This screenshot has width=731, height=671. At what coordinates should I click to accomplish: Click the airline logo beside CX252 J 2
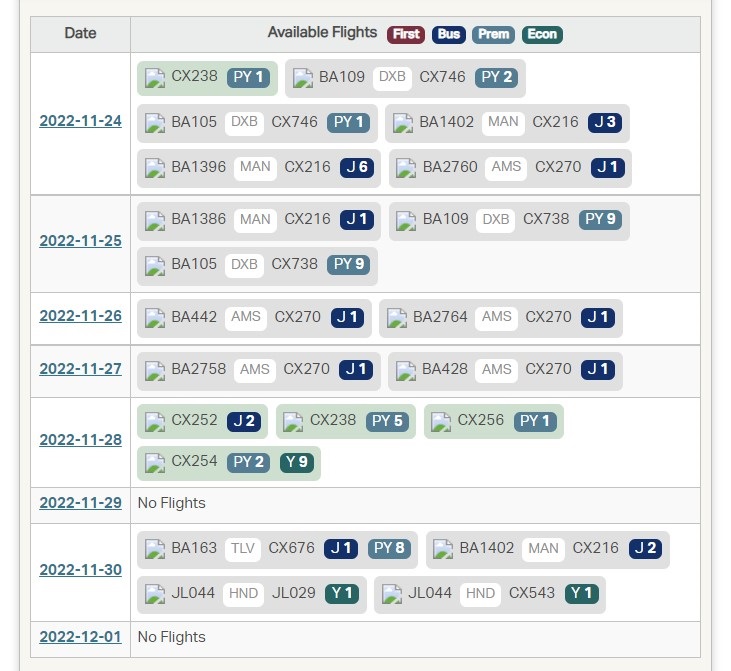click(155, 422)
